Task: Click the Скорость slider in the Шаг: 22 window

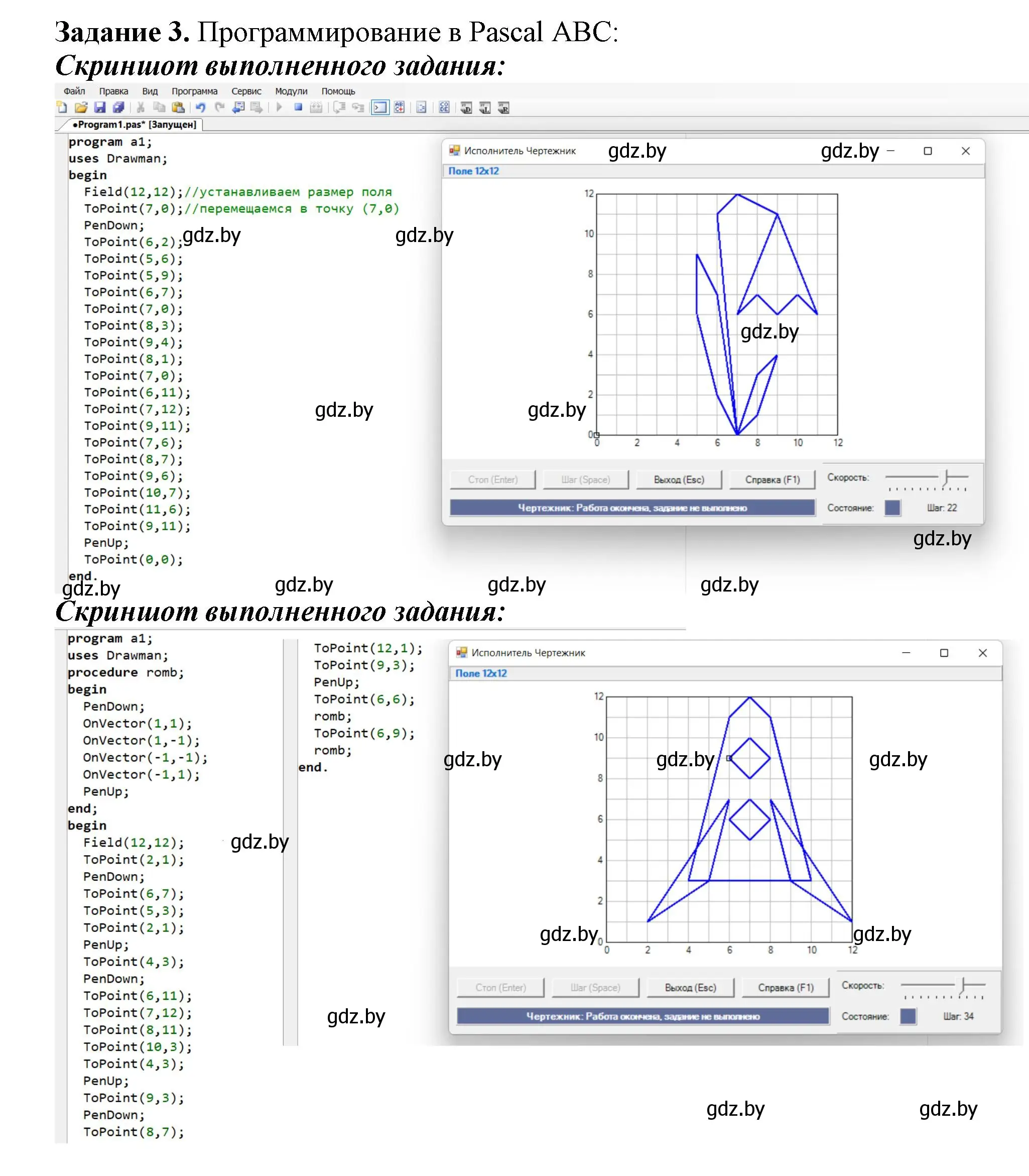Action: [x=927, y=480]
